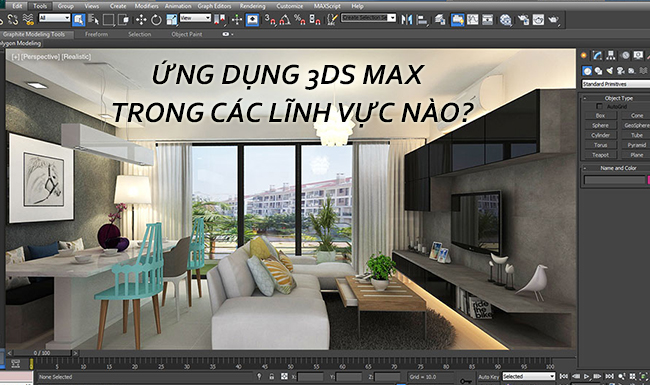Screen dimensions: 650x385
Task: Click the Cone primitive button
Action: [636, 116]
